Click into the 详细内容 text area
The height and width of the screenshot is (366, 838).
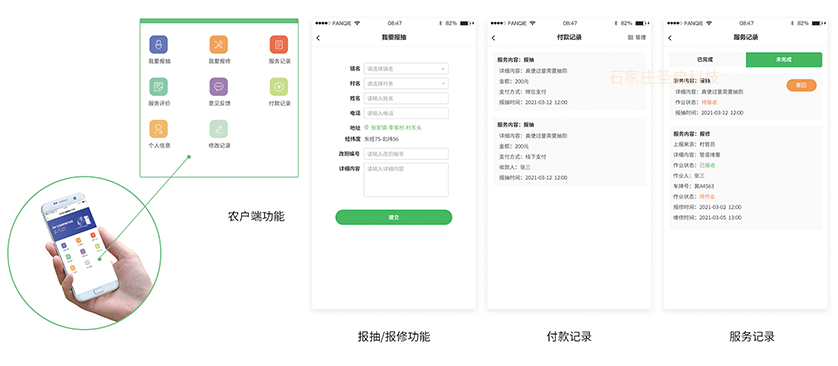click(x=406, y=180)
